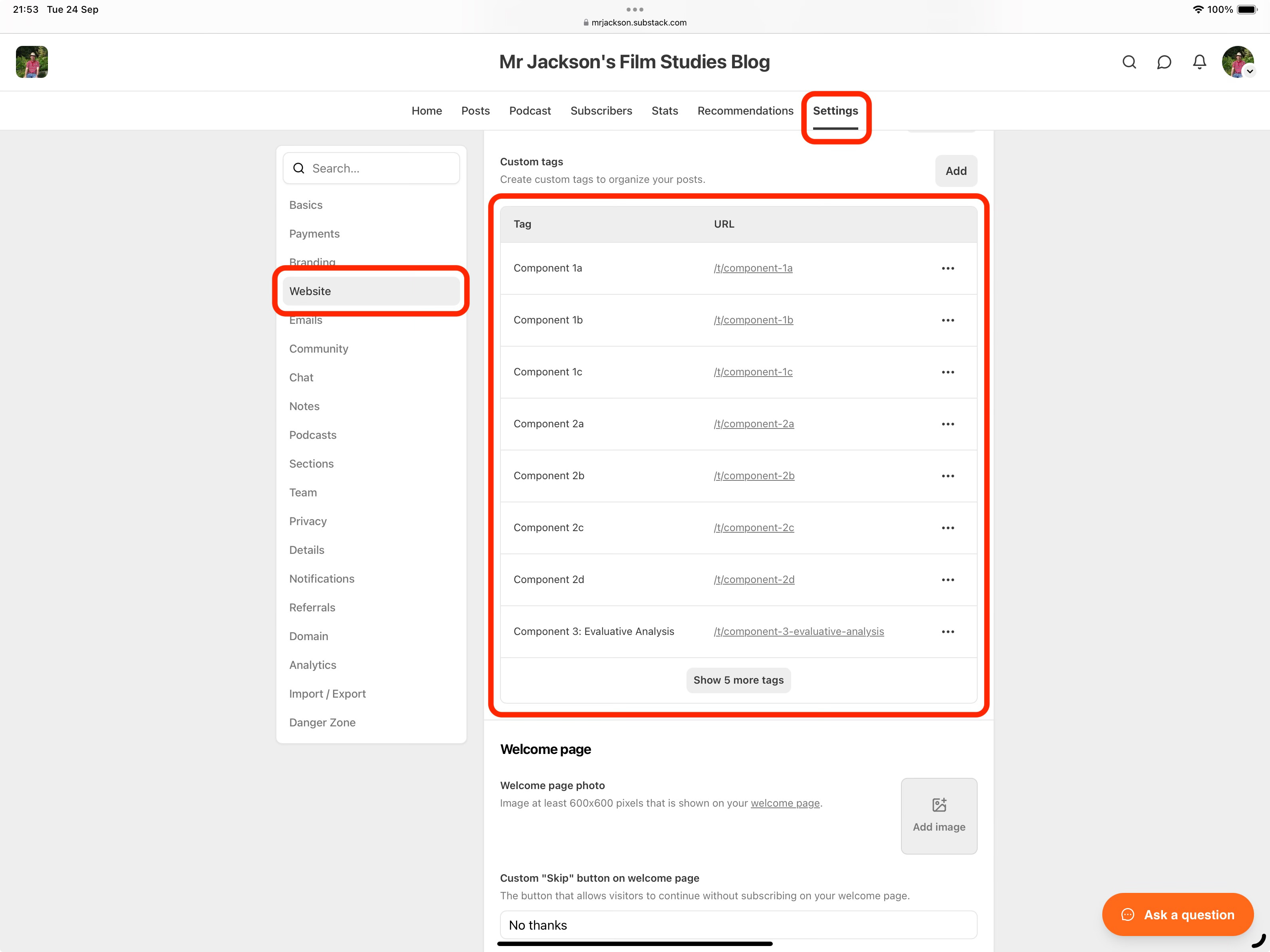Open the /t/component-1b link
The width and height of the screenshot is (1270, 952).
(753, 320)
